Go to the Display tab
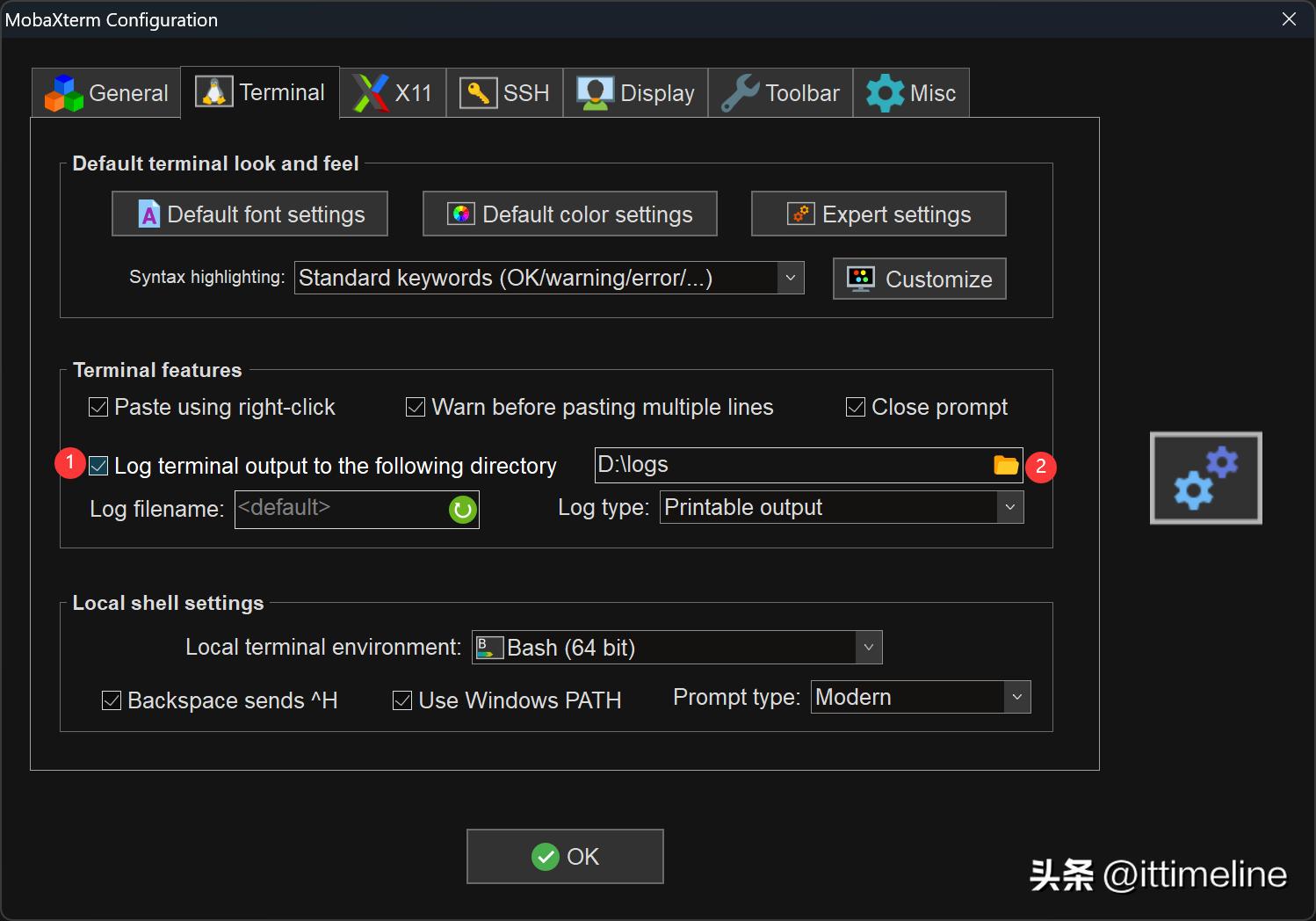 [635, 93]
